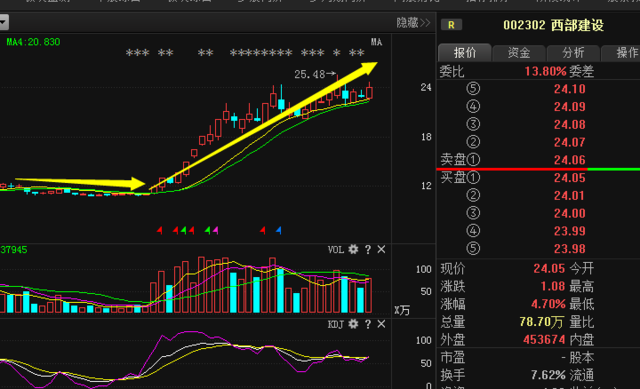Click stock title 002302 西部建设
640x389 pixels.
click(553, 25)
